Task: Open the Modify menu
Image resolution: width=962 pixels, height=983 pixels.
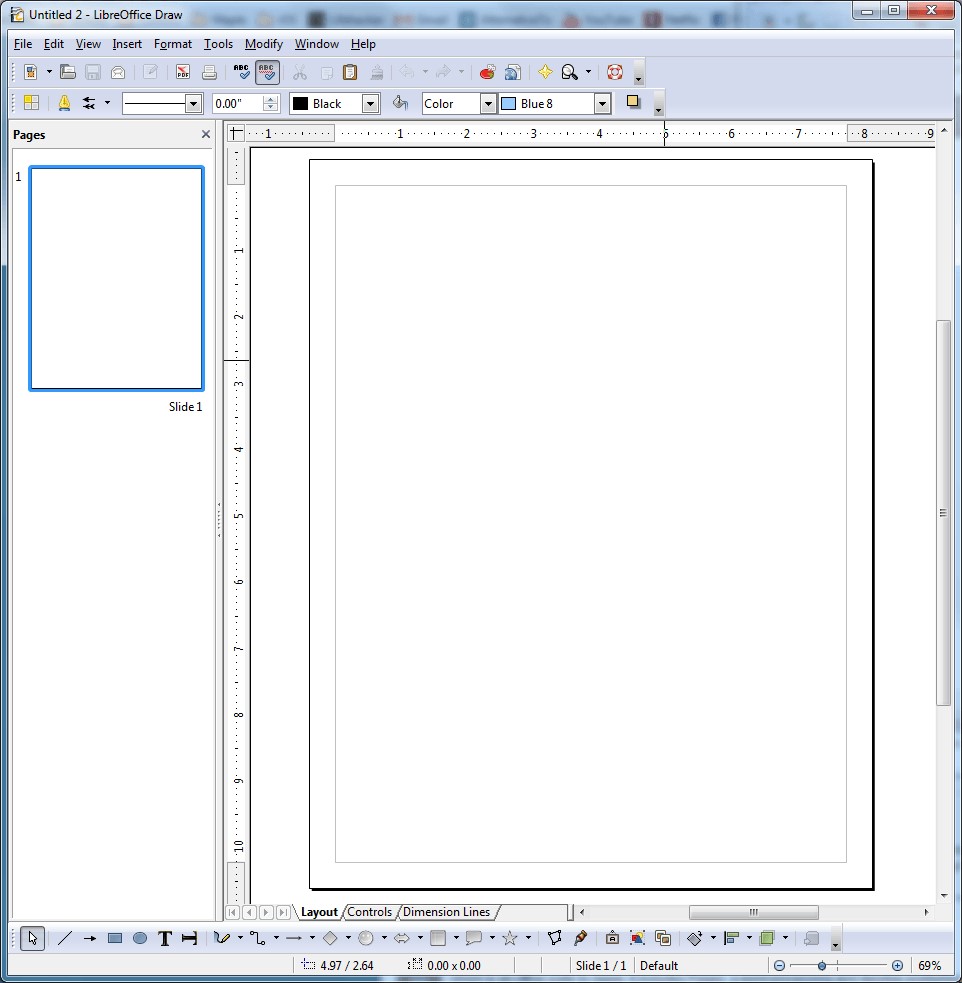Action: 263,44
